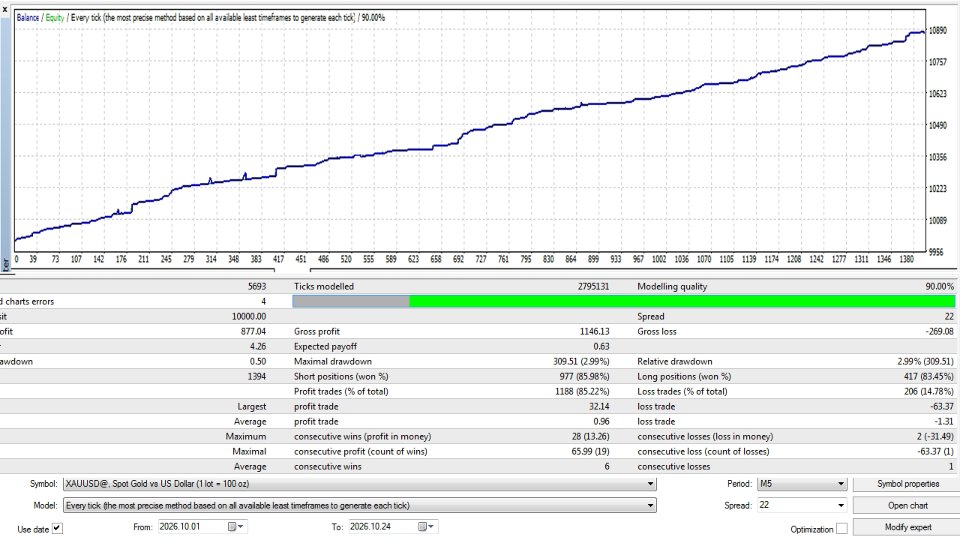The image size is (960, 540).
Task: Click the Modify expert button
Action: tap(907, 527)
